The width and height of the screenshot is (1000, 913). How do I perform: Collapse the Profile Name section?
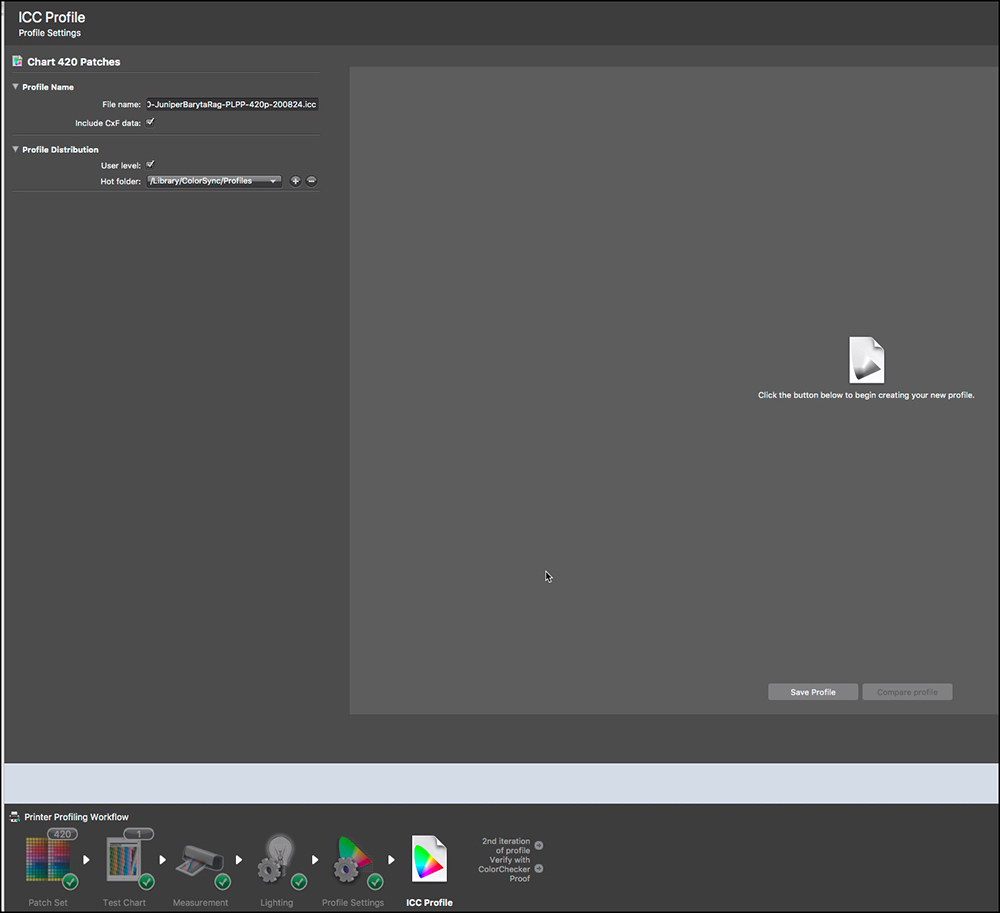point(15,87)
